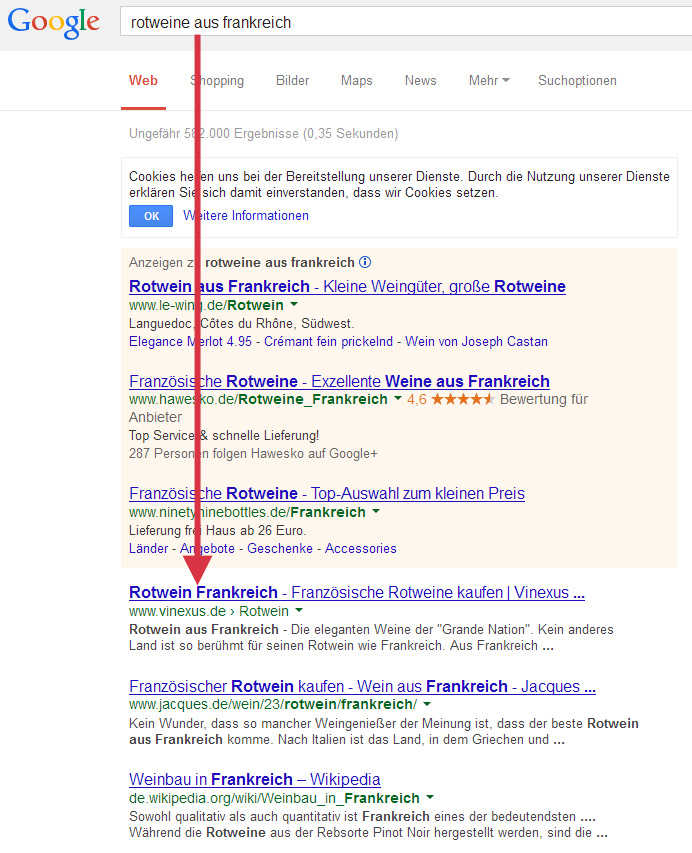This screenshot has height=853, width=692.
Task: Open Elegance Merlot 4.95 sitelink
Action: (190, 342)
